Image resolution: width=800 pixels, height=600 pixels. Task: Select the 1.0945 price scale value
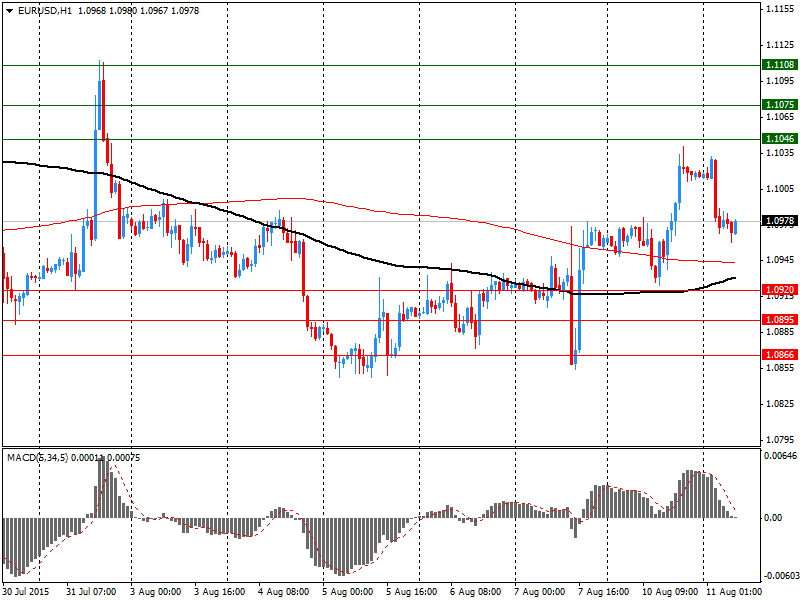coord(781,260)
